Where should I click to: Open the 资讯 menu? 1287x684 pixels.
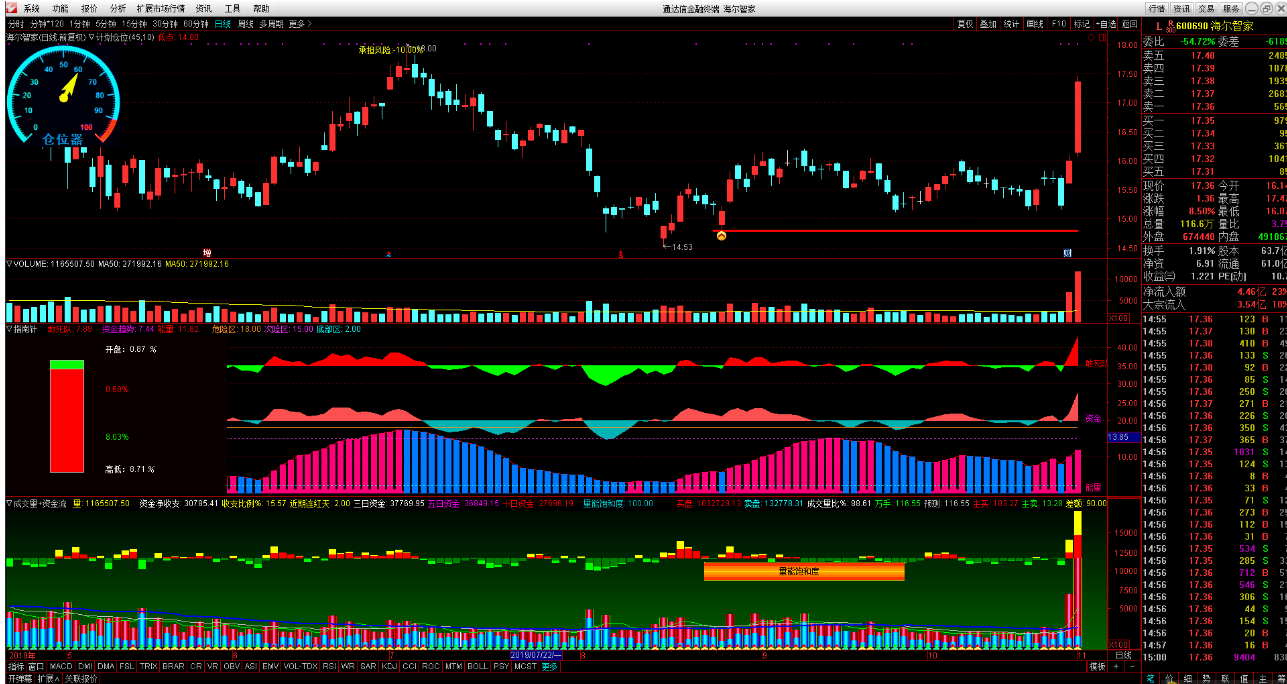coord(204,8)
